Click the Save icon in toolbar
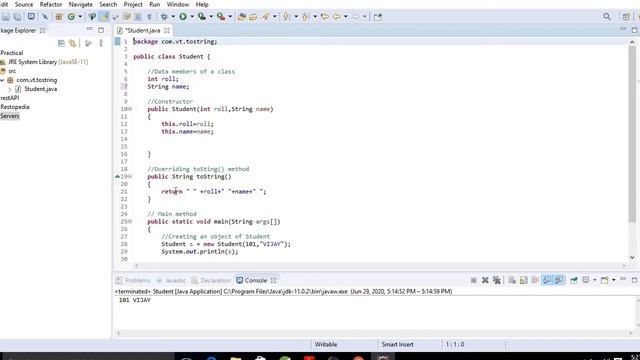 (x=6, y=17)
